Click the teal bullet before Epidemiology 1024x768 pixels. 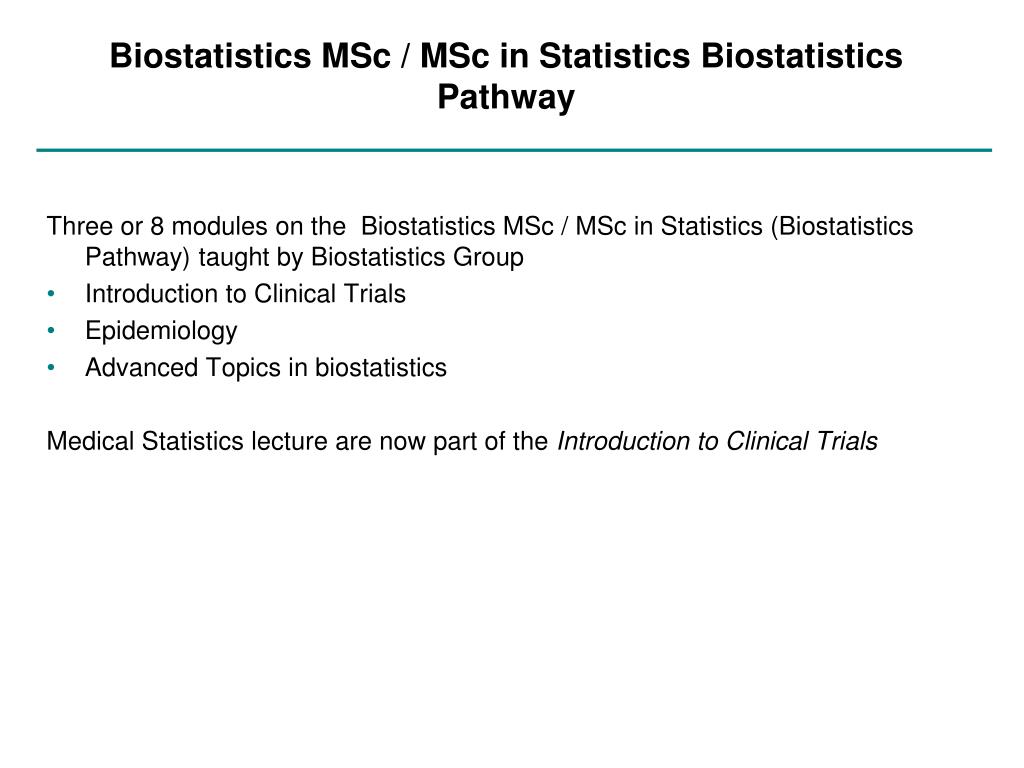tap(51, 330)
